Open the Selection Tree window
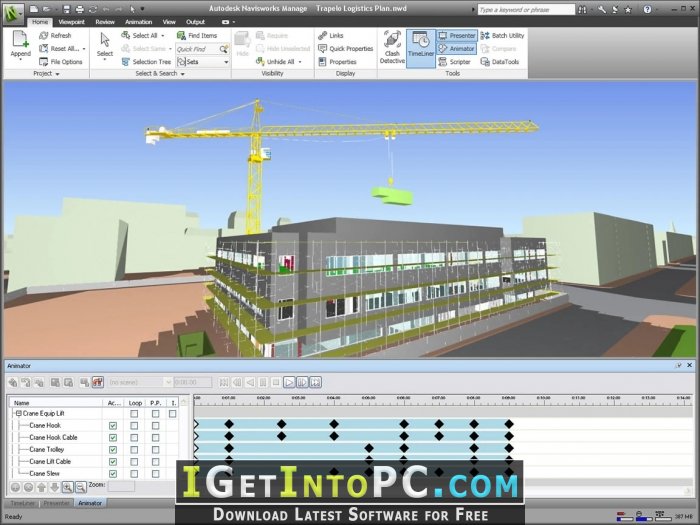Viewport: 700px width, 525px height. coord(146,62)
